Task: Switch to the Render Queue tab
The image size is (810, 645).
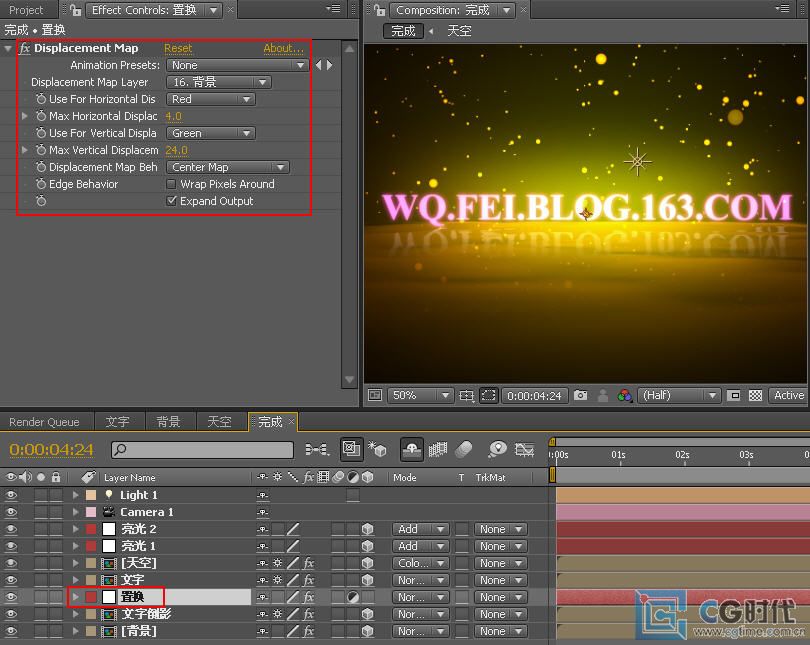Action: (44, 422)
